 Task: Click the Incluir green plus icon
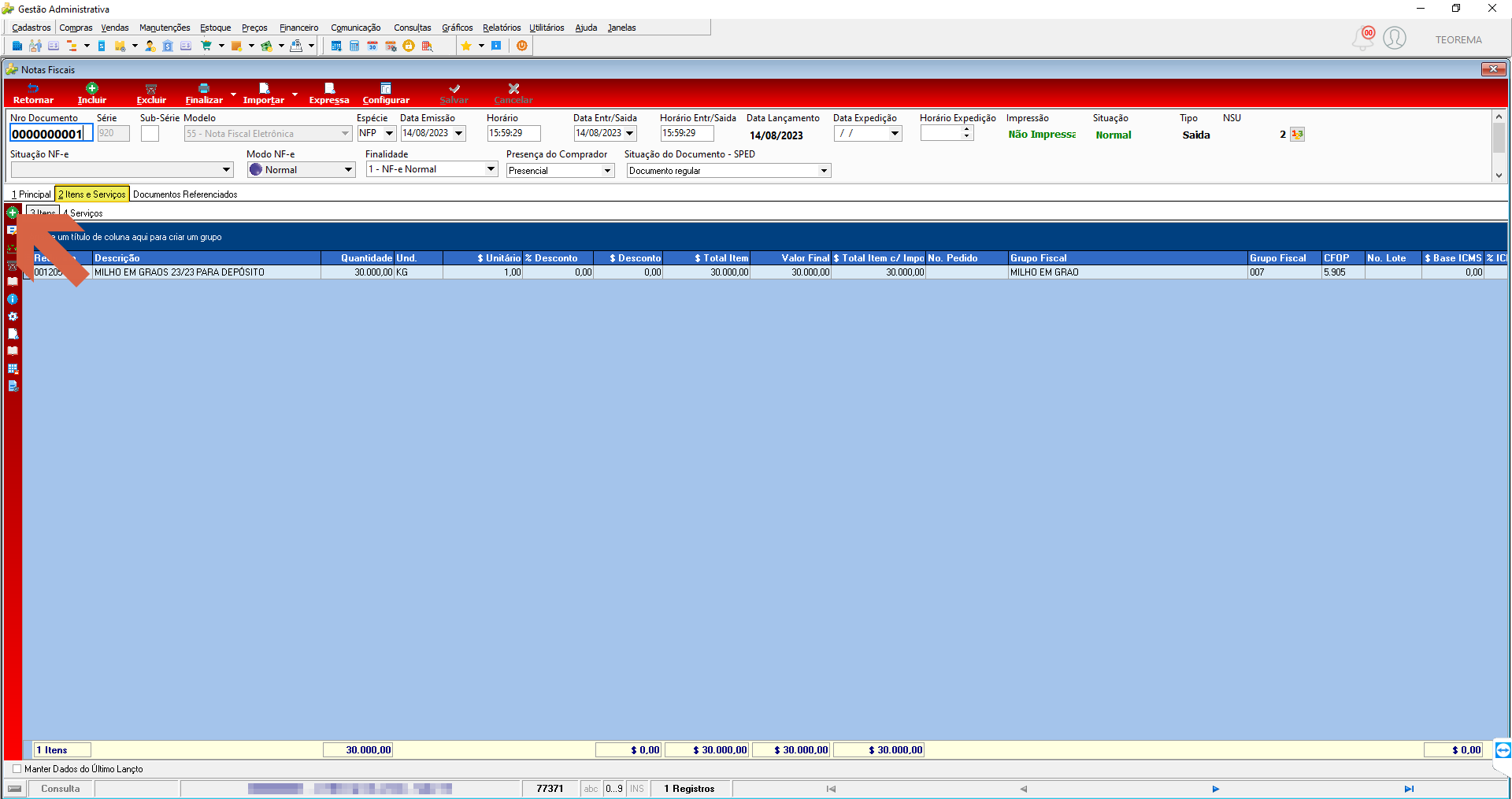(92, 88)
